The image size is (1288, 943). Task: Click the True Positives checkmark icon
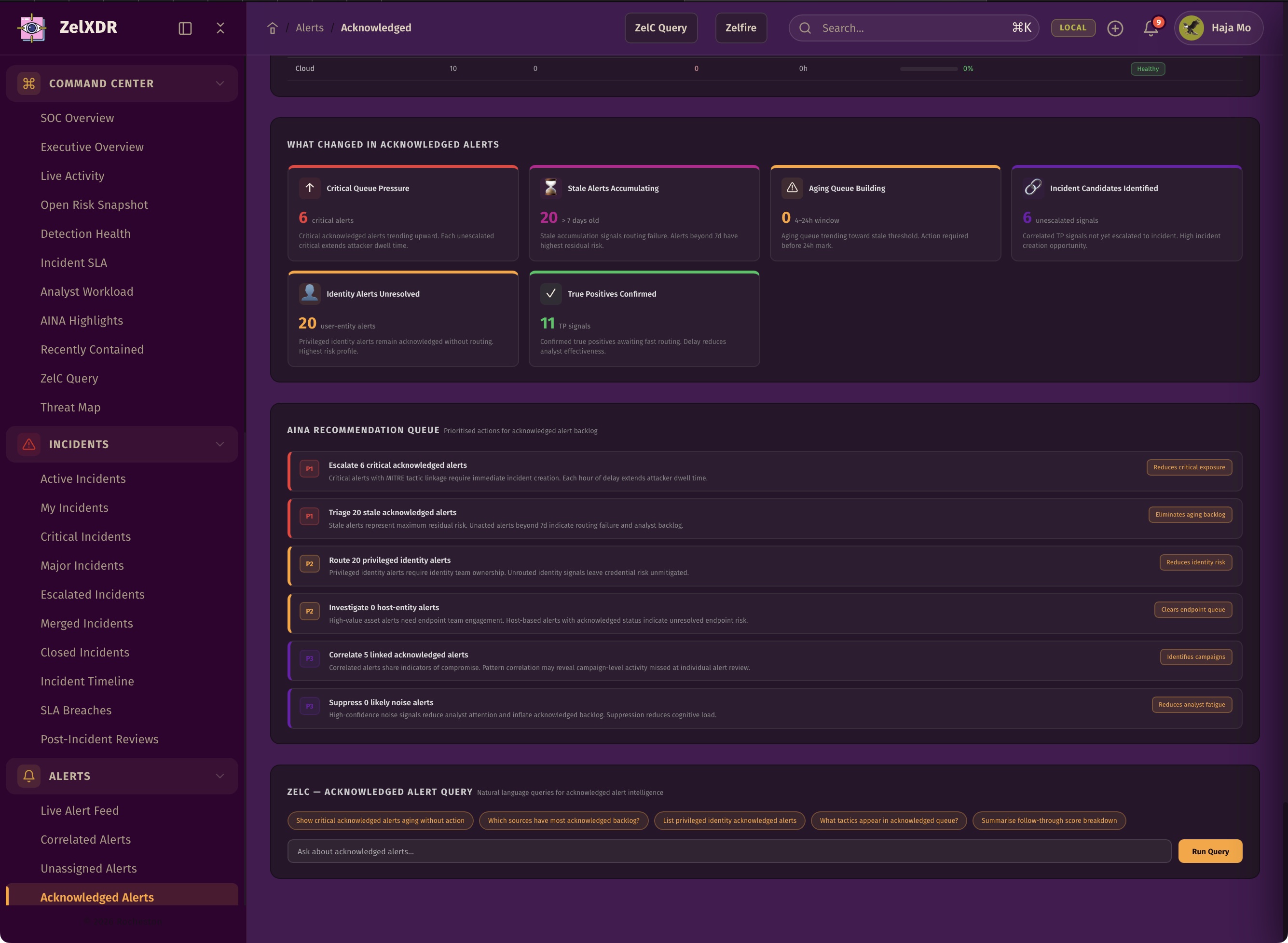point(550,293)
